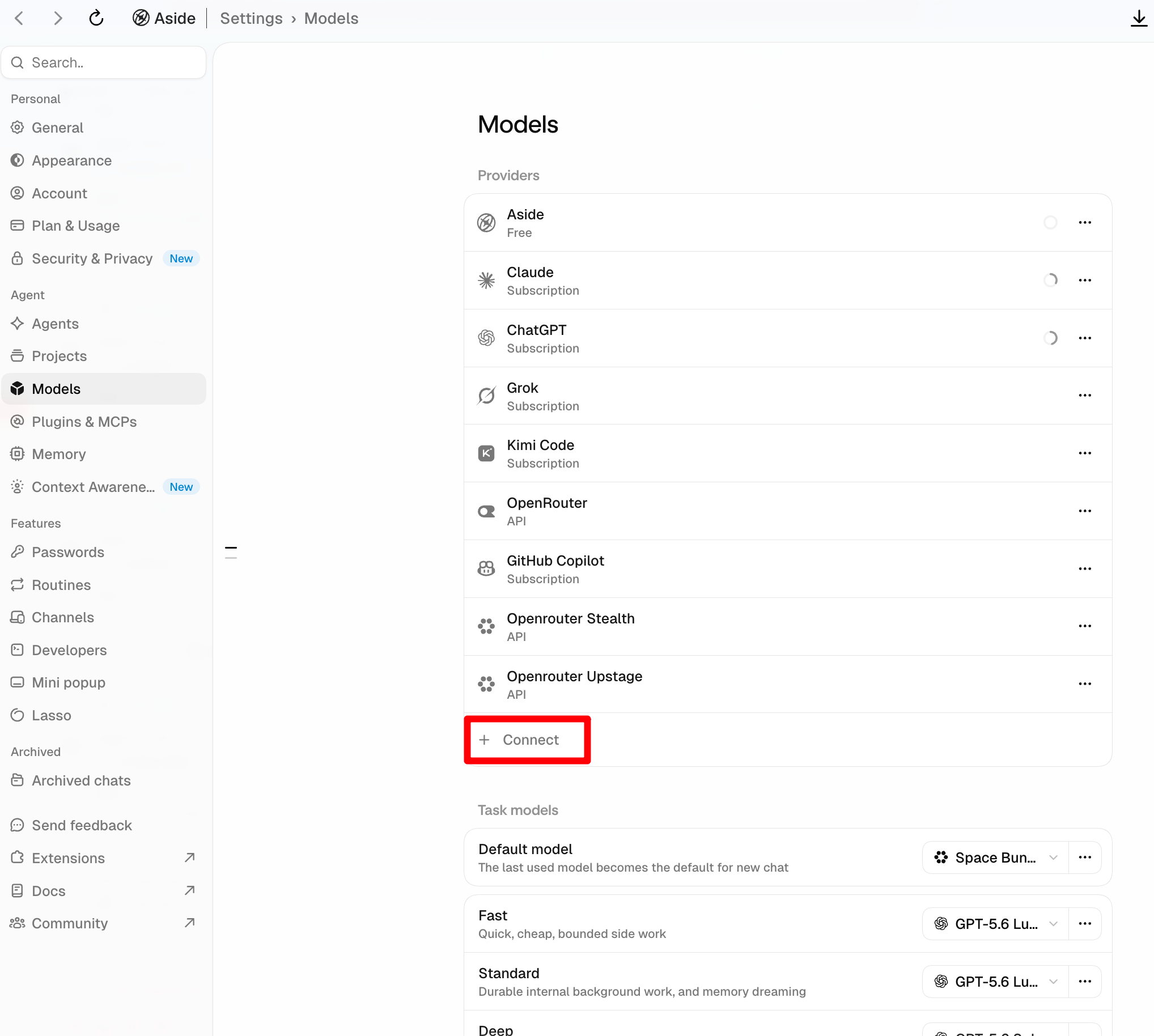The width and height of the screenshot is (1154, 1036).
Task: Open Channels feature settings
Action: tap(104, 618)
